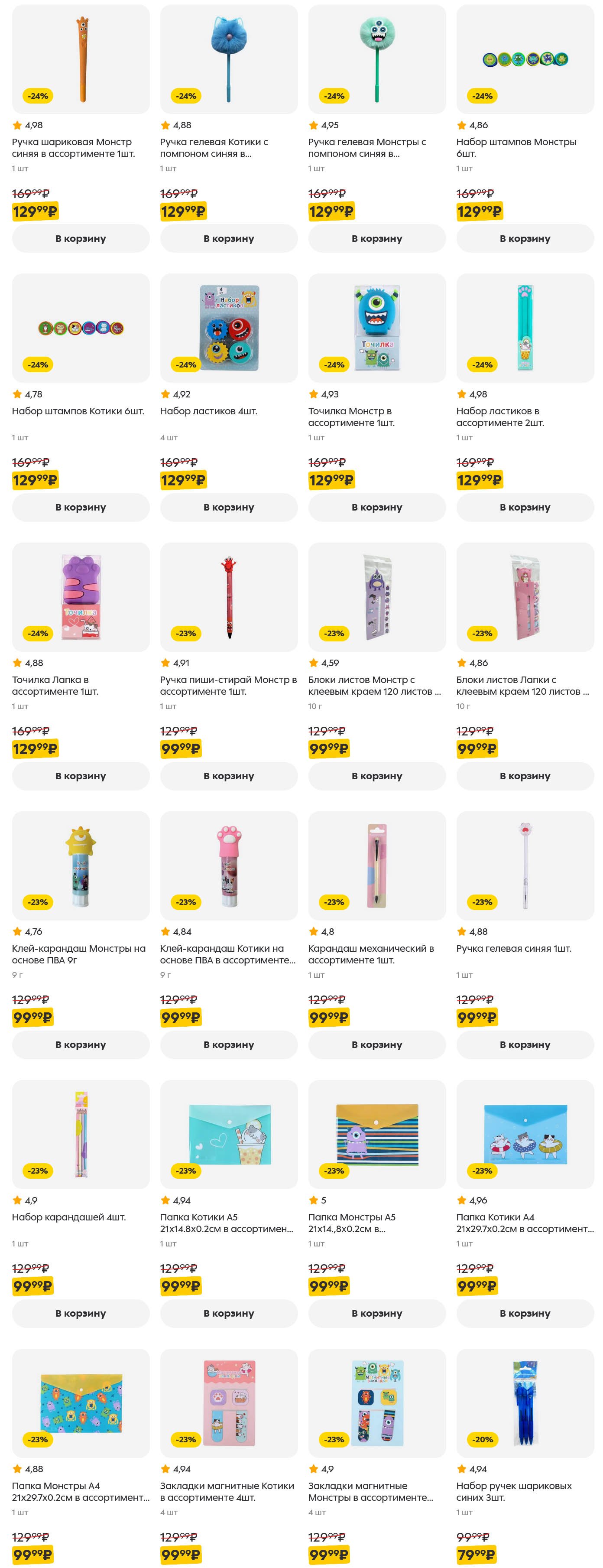Click the Точилка Монстр sharpener picture
The height and width of the screenshot is (1568, 603).
coord(376,328)
